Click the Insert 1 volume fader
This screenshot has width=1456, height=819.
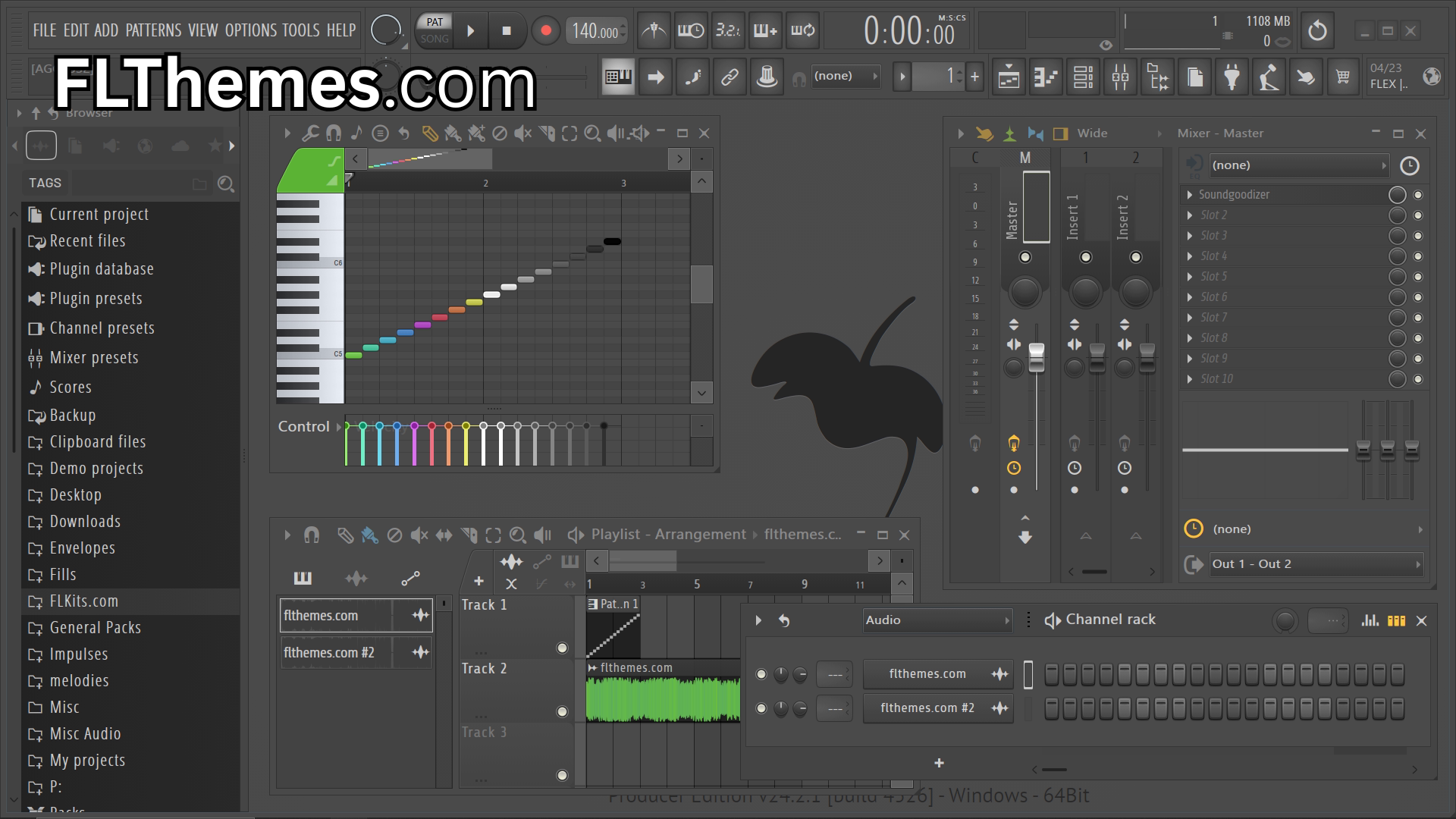pos(1097,358)
